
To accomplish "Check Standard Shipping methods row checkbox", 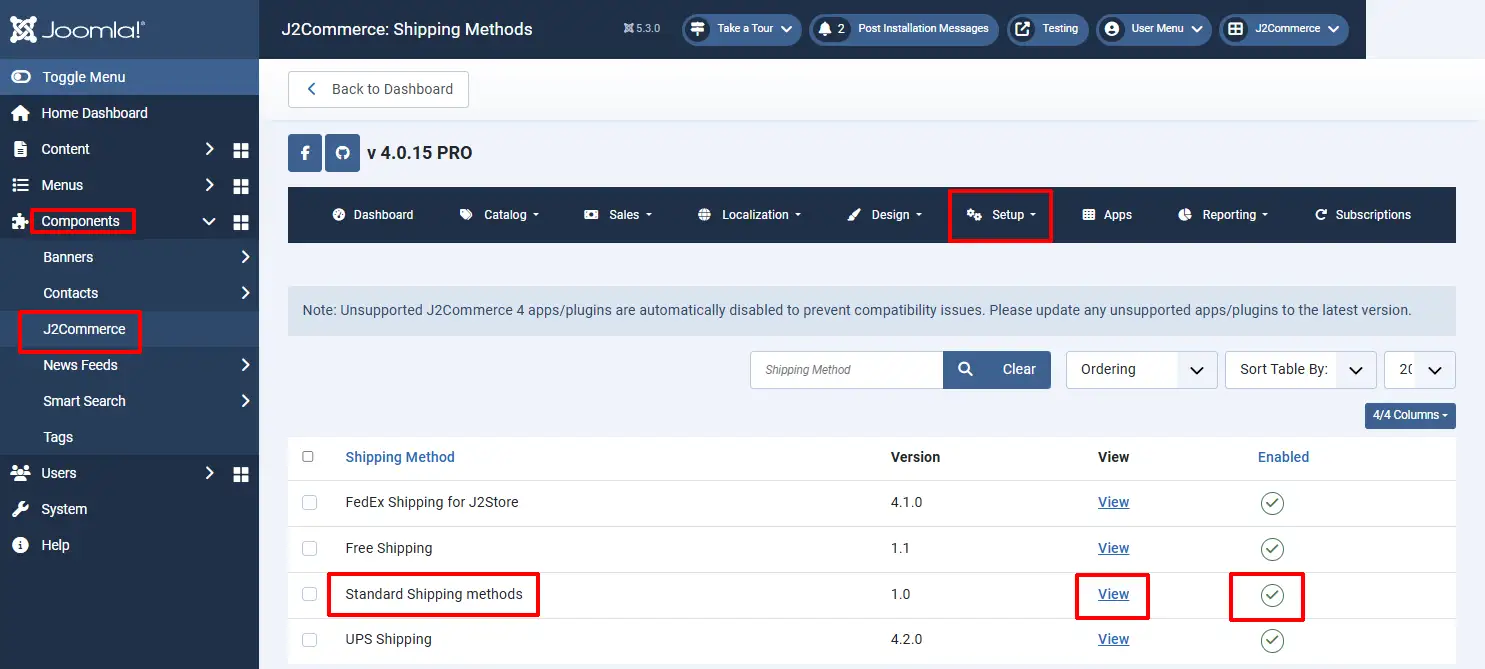I will (309, 594).
